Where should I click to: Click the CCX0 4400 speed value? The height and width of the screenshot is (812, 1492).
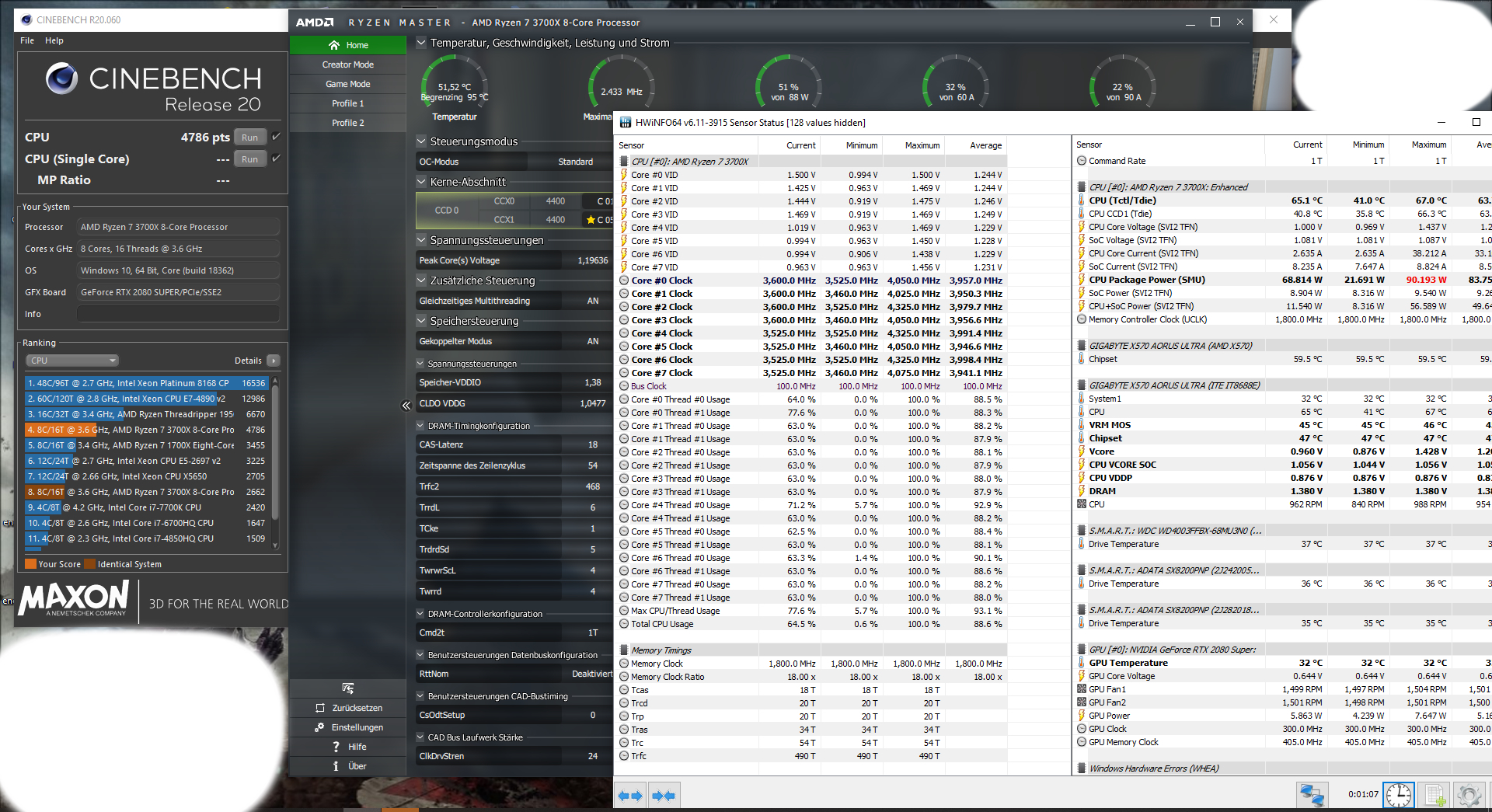point(556,201)
